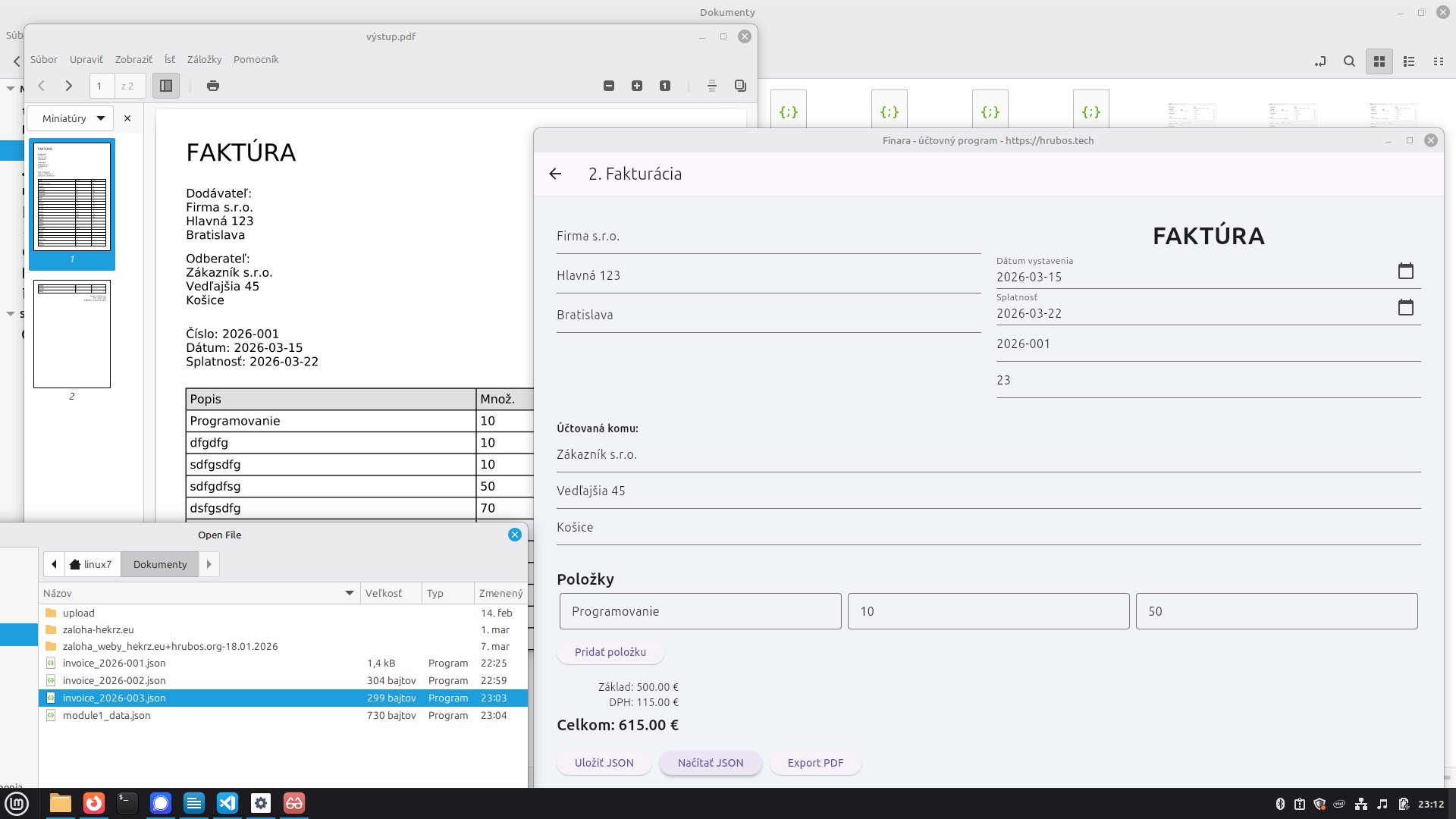The image size is (1456, 819).
Task: Expand Názov column sort arrow
Action: coord(350,593)
